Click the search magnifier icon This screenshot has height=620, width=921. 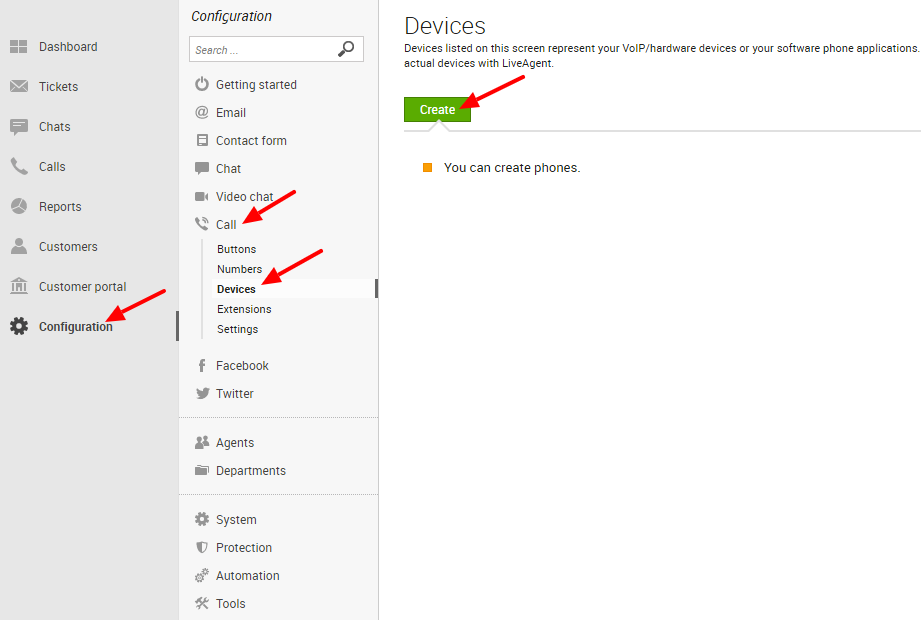coord(346,49)
